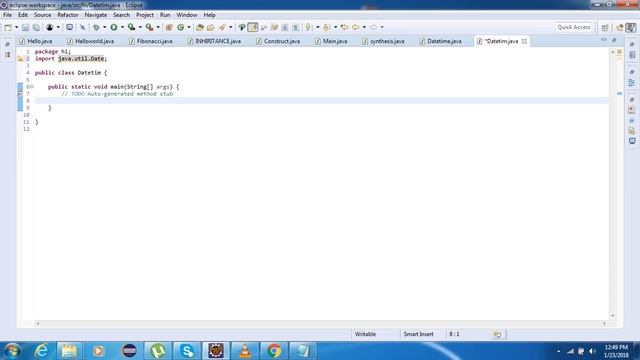Click the Last Edit Location icon
Screen dimensions: 640x360
point(344,27)
